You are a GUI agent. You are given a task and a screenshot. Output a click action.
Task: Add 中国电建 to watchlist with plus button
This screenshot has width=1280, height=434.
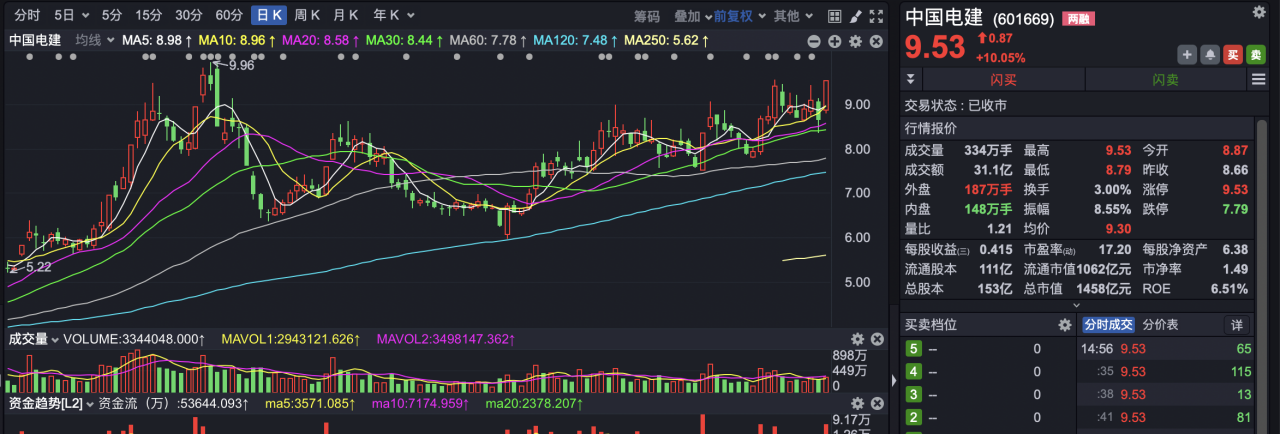1186,54
